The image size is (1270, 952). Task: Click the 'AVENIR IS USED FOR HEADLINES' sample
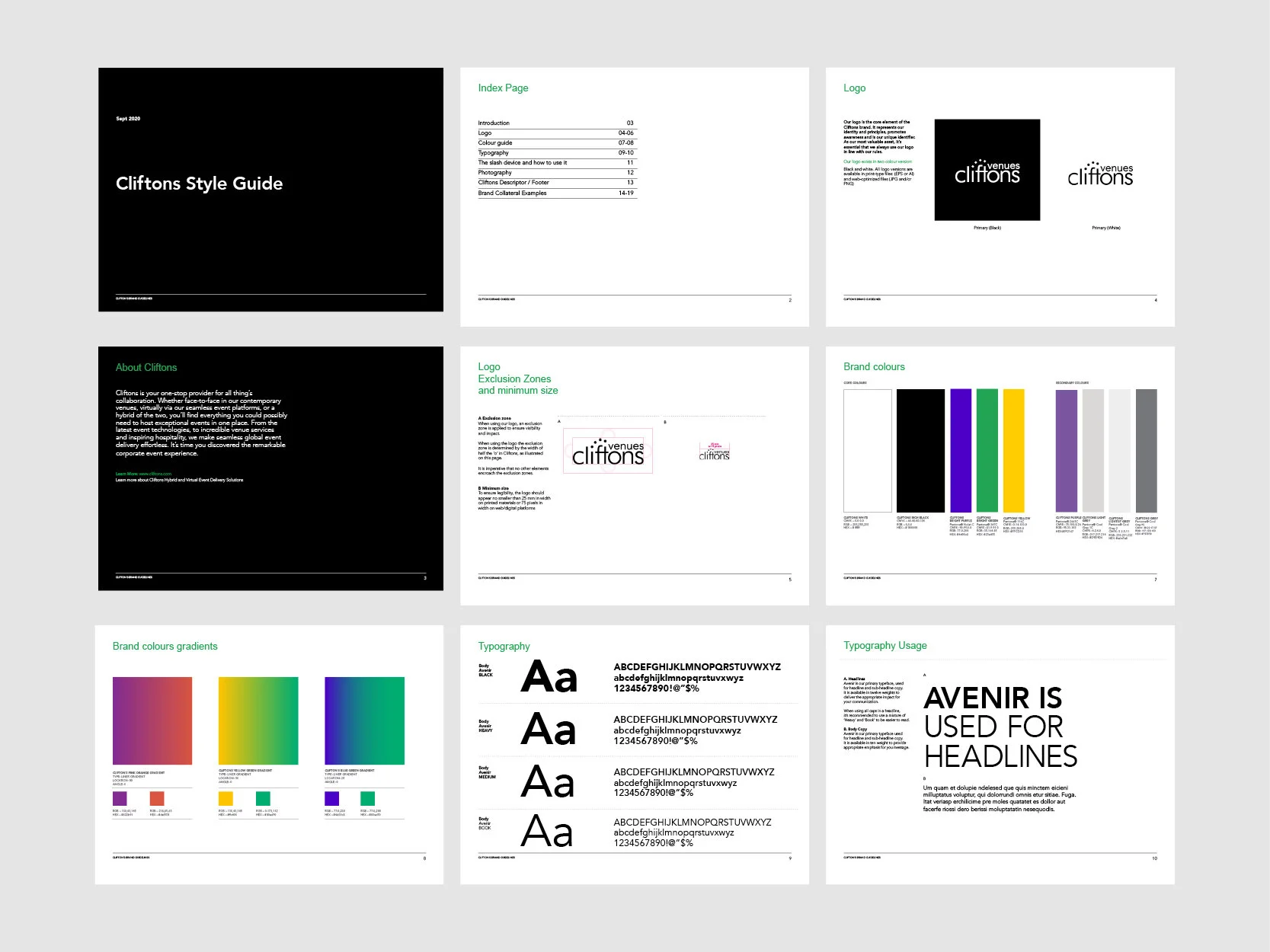[x=1000, y=727]
